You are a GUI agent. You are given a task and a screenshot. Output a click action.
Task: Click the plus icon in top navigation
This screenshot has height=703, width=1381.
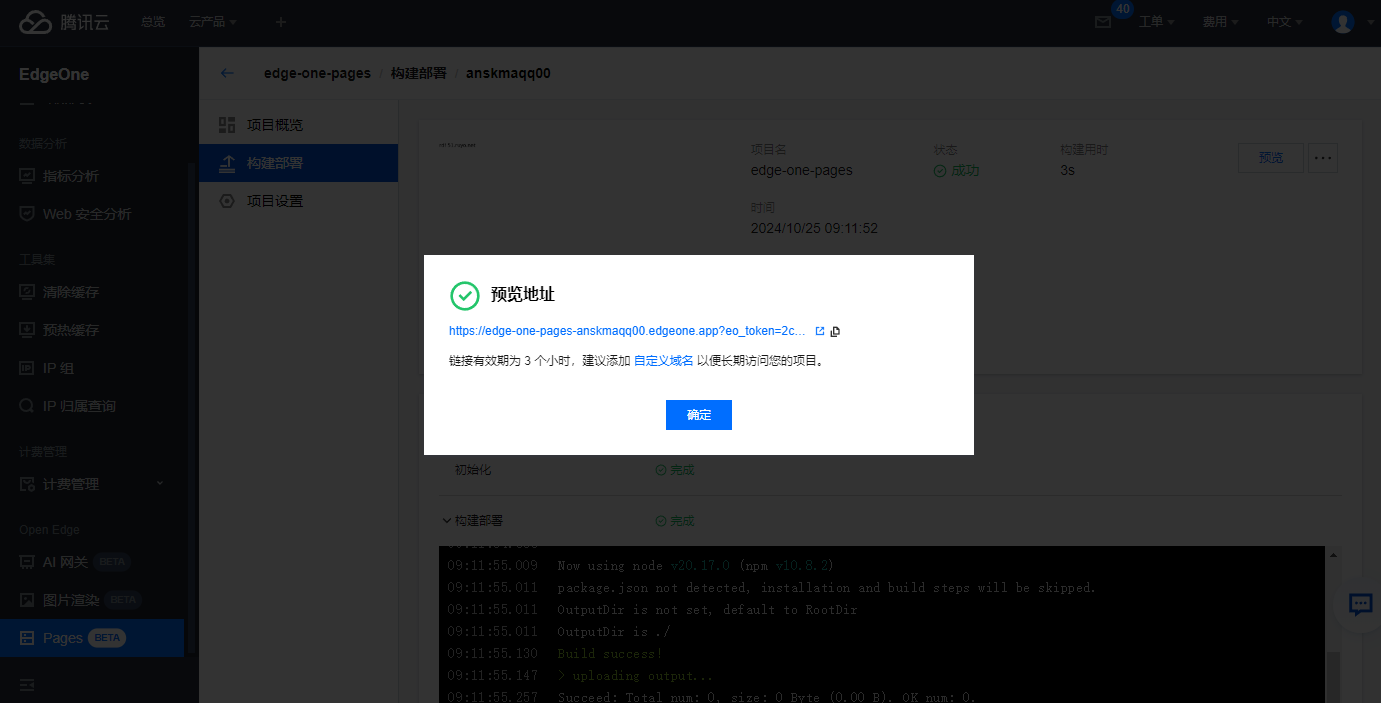[x=280, y=22]
